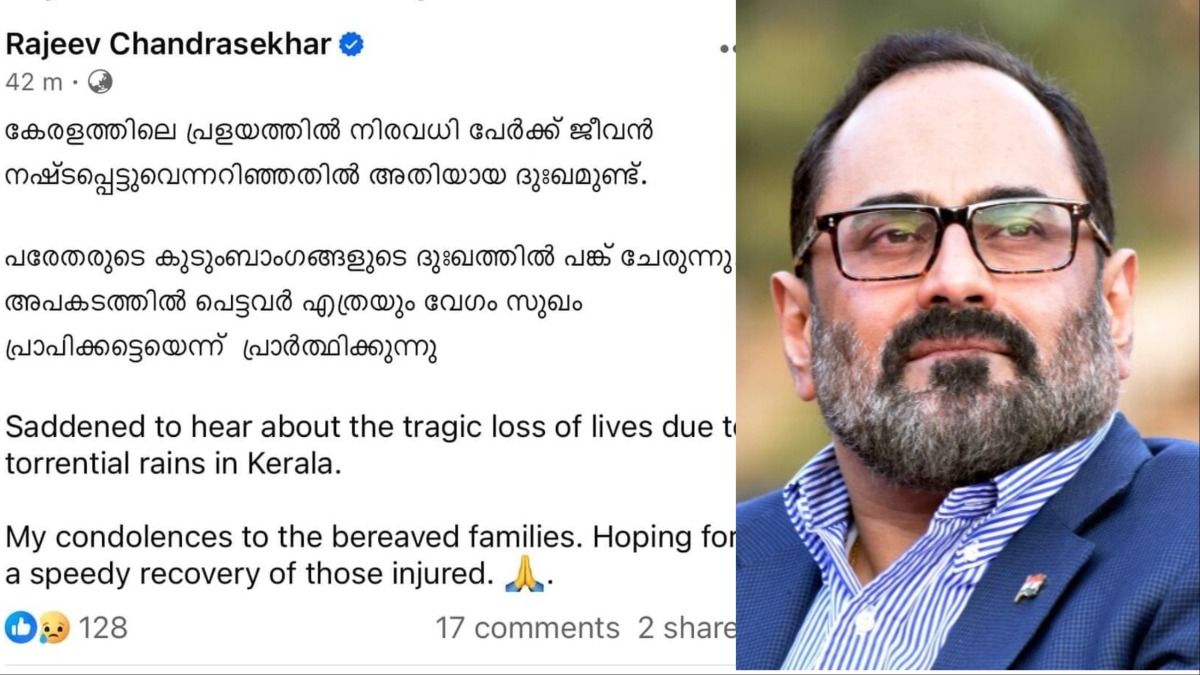Image resolution: width=1200 pixels, height=675 pixels.
Task: Open the three-dot post options menu
Action: 727,47
